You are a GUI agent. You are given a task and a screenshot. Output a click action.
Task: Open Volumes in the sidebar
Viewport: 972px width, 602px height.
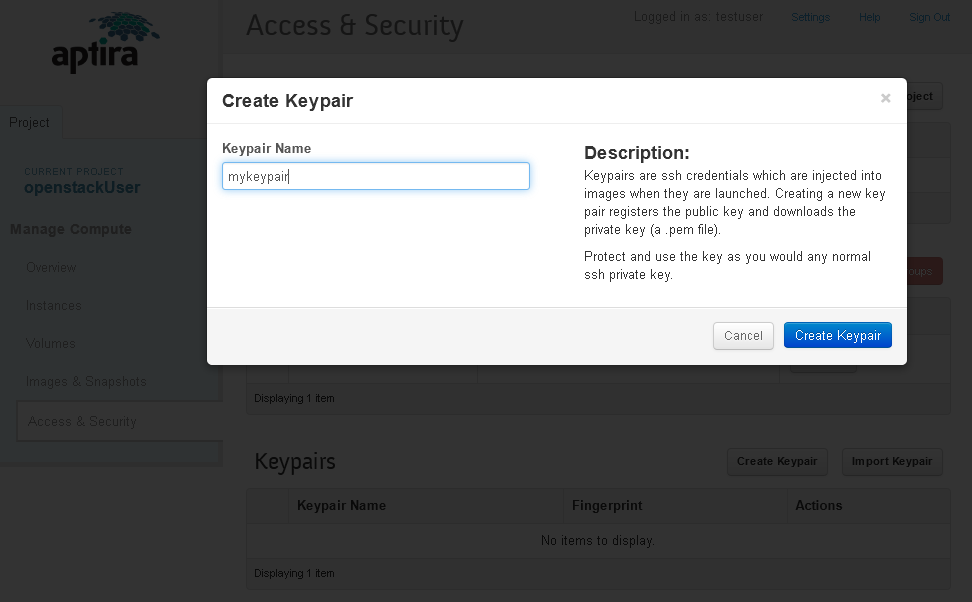[50, 343]
